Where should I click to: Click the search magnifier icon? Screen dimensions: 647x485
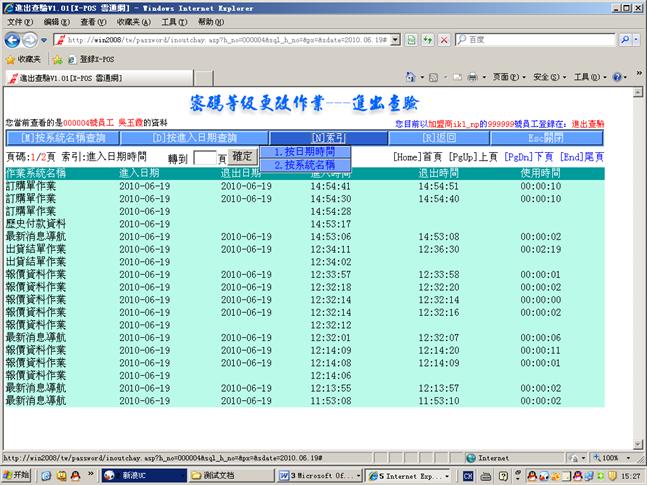click(623, 40)
